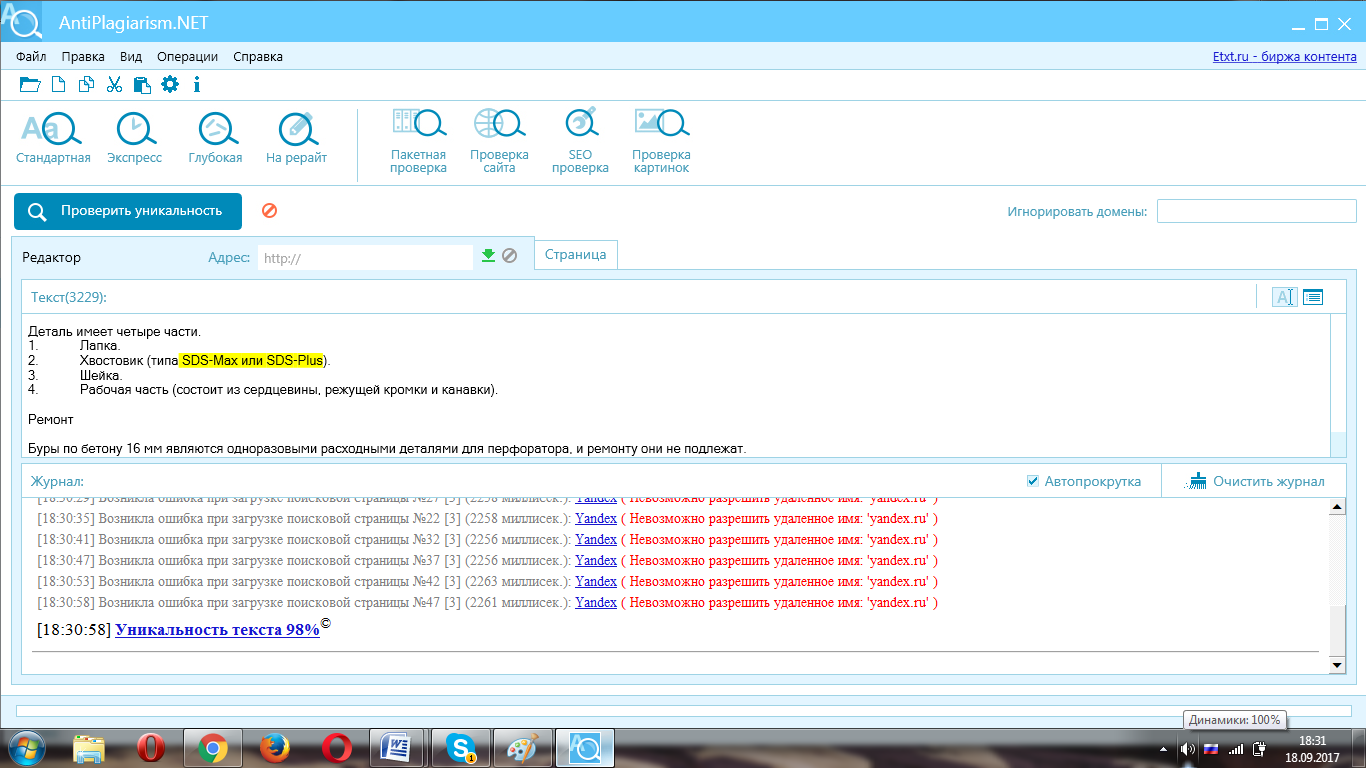Load page with green download arrow
1366x768 pixels.
pos(488,256)
